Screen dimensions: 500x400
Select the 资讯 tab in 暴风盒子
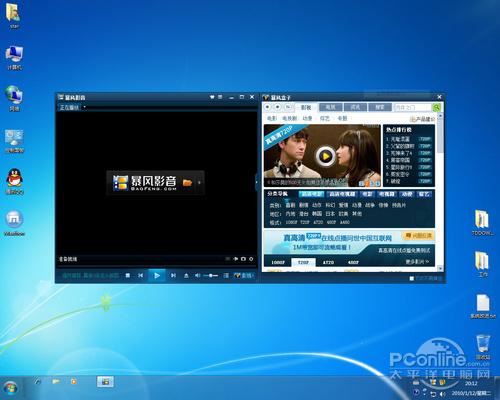point(355,107)
